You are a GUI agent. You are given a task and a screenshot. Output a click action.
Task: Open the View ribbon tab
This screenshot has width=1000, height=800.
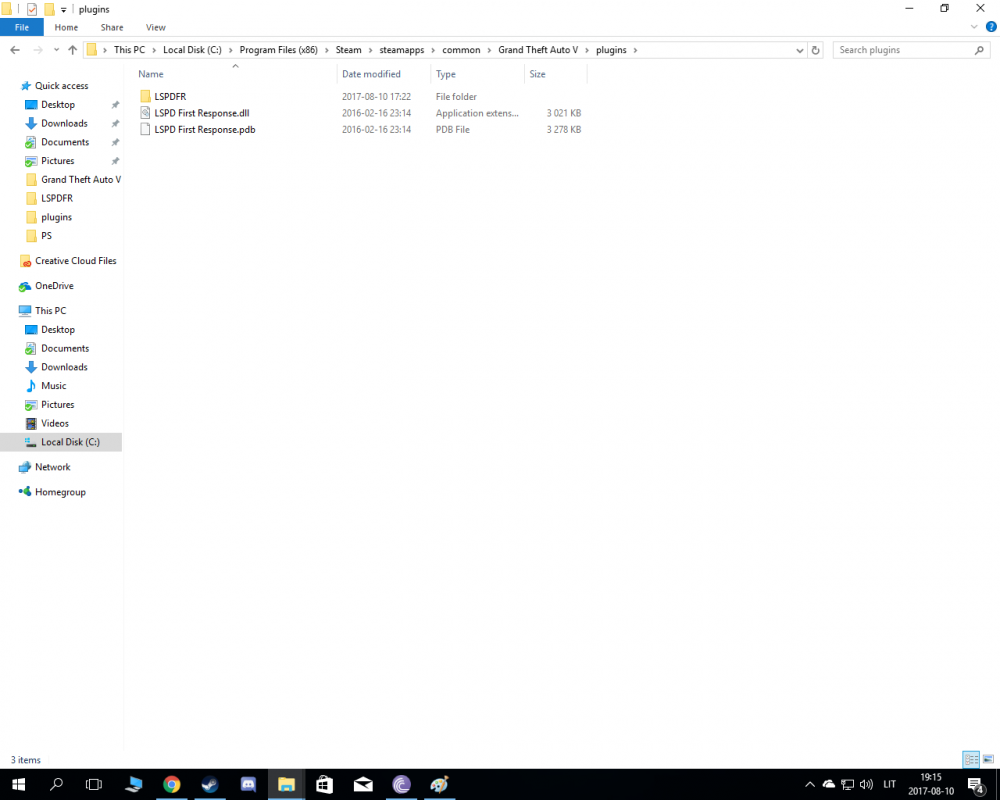click(156, 27)
